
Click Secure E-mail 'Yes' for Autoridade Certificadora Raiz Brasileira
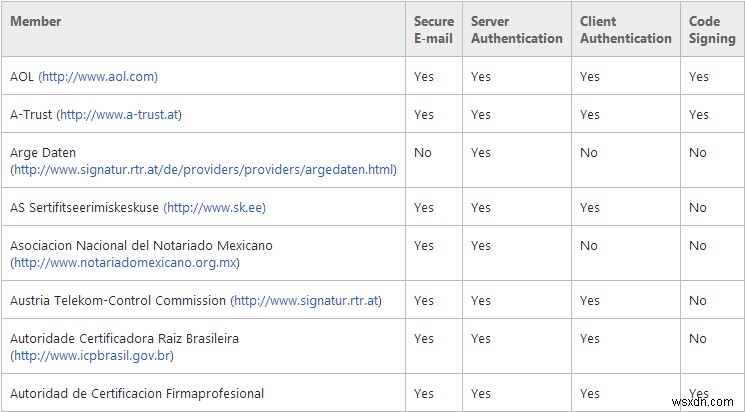point(424,338)
